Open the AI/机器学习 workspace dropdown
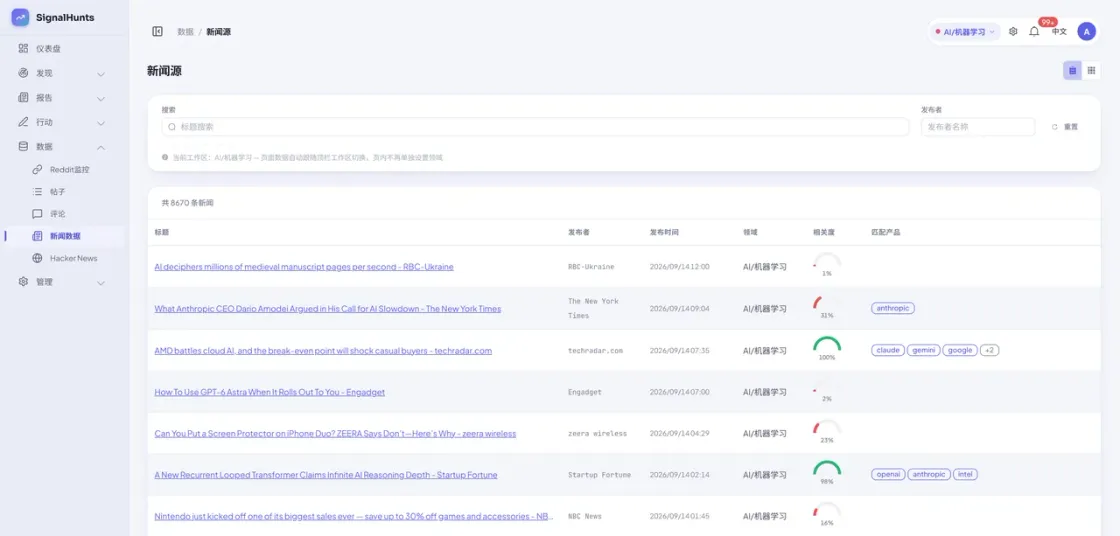This screenshot has width=1120, height=536. [x=964, y=31]
